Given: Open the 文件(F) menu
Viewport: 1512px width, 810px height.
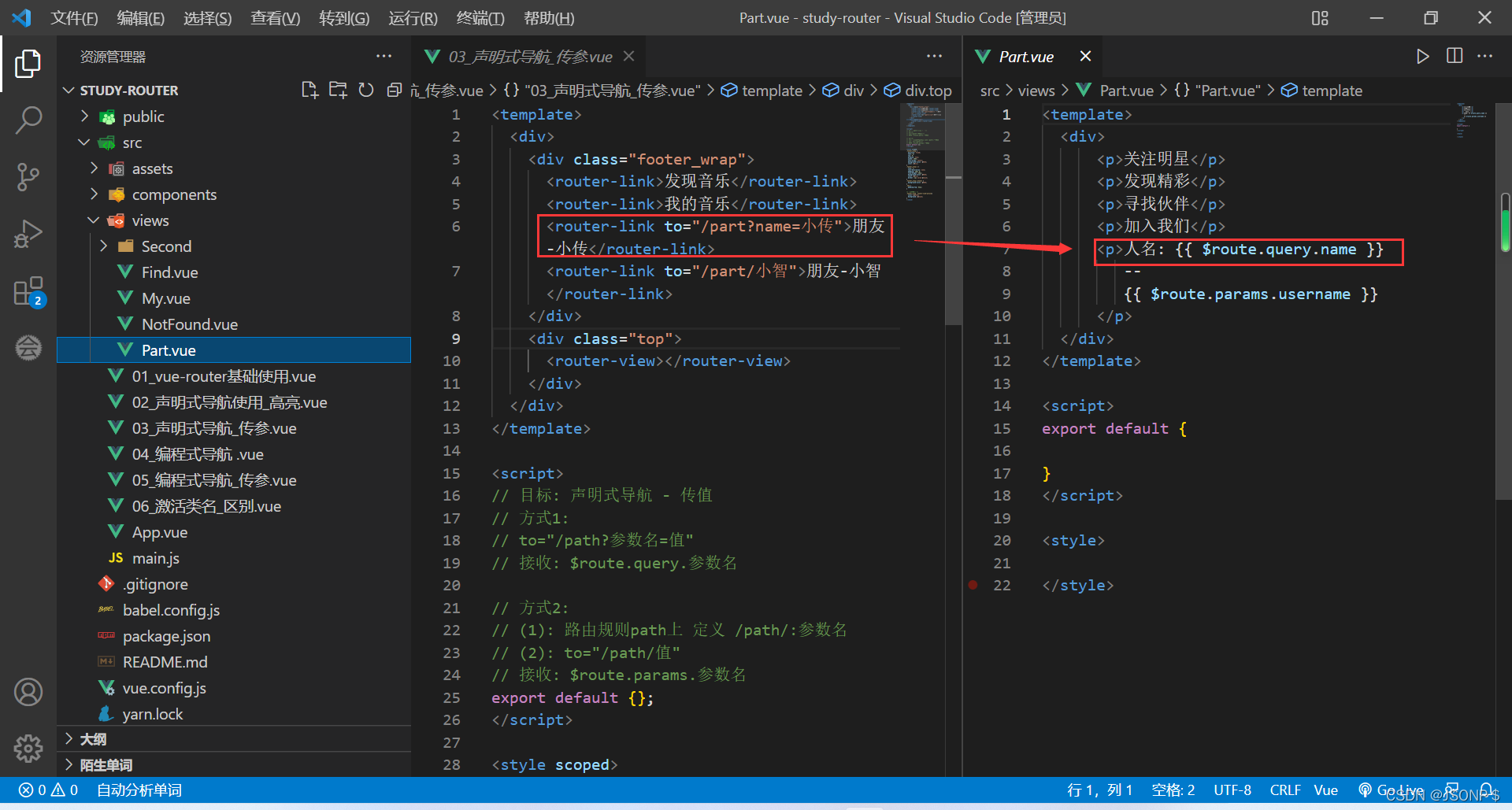Looking at the screenshot, I should [75, 18].
